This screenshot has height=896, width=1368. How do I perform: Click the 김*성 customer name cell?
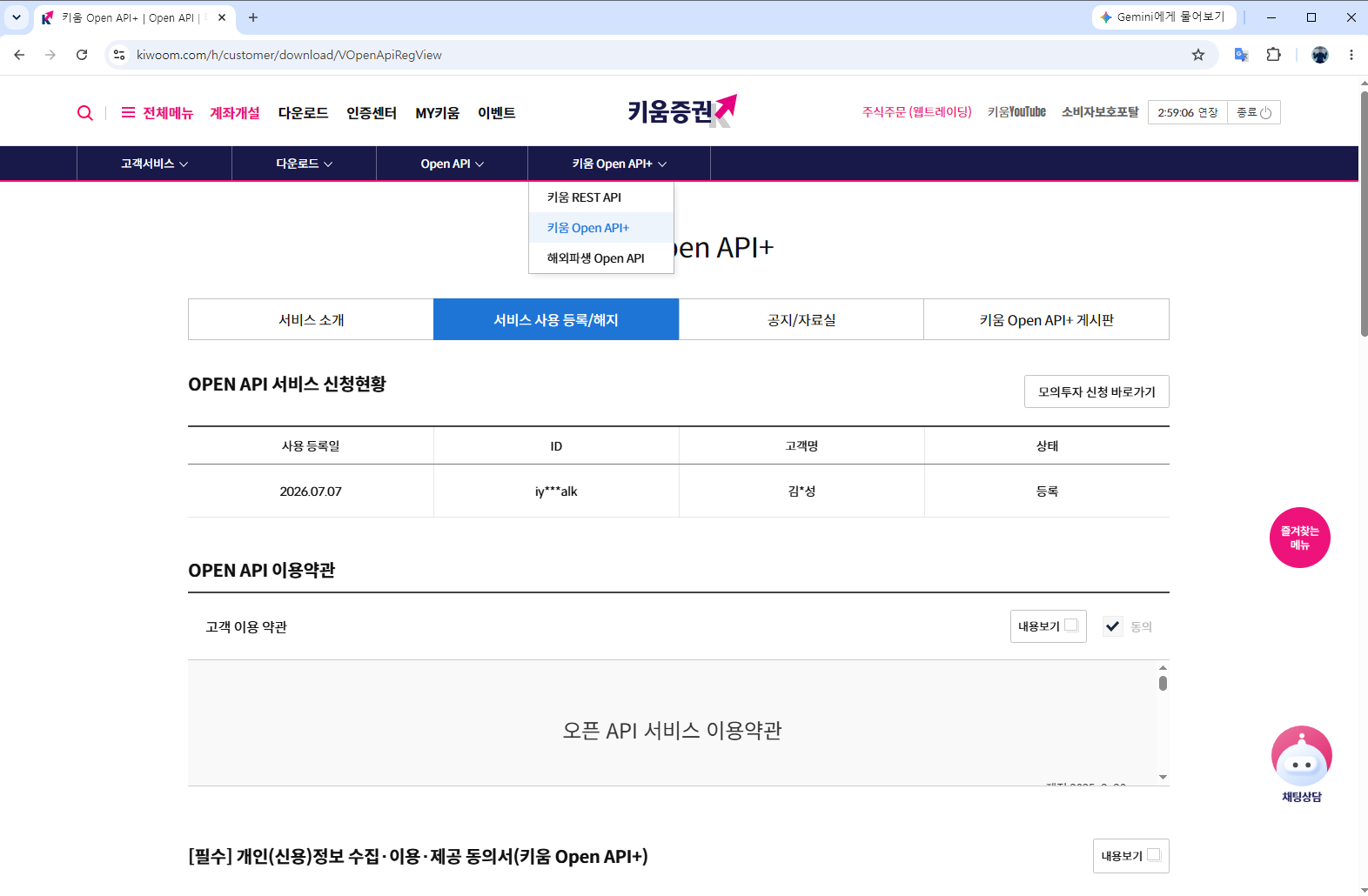point(801,491)
